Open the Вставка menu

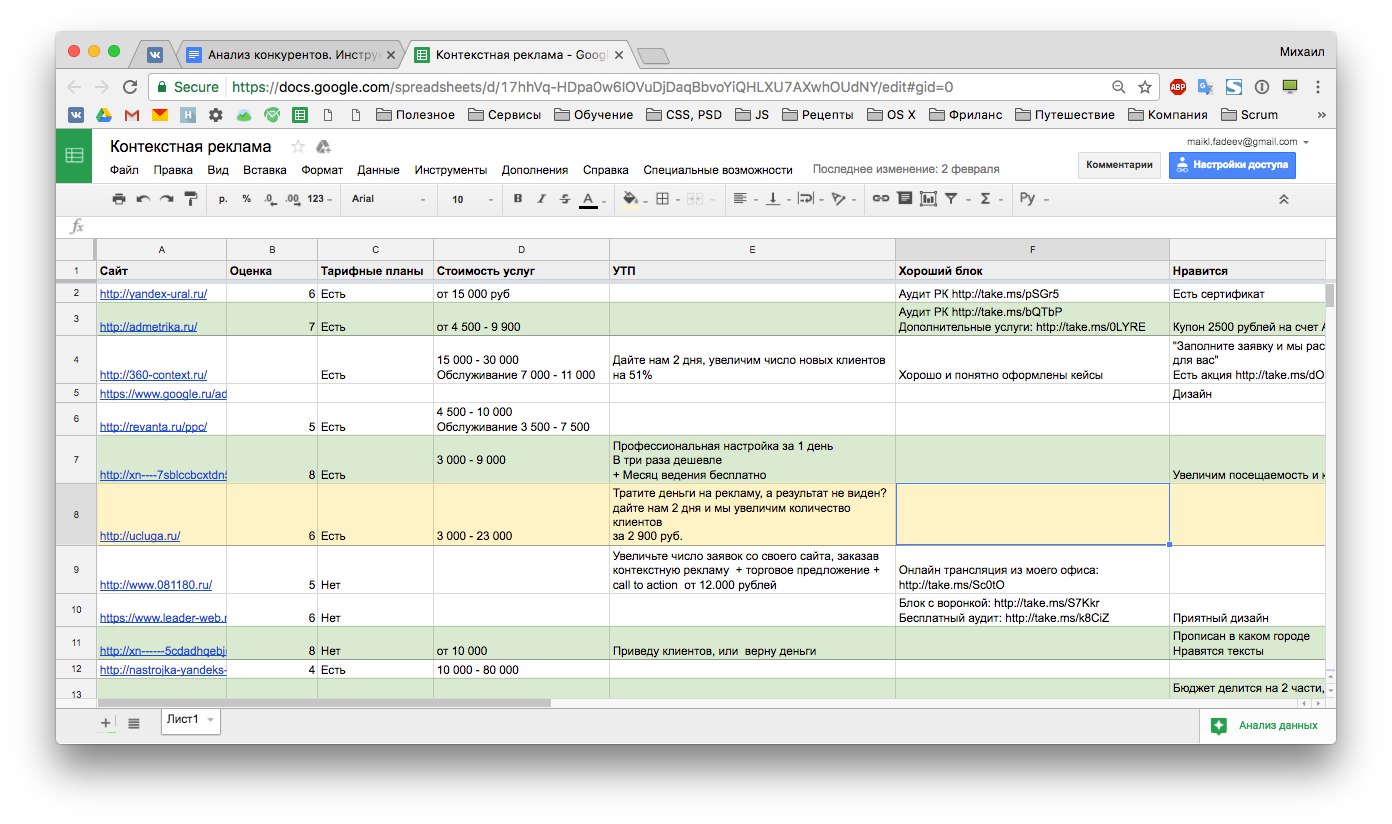point(264,170)
